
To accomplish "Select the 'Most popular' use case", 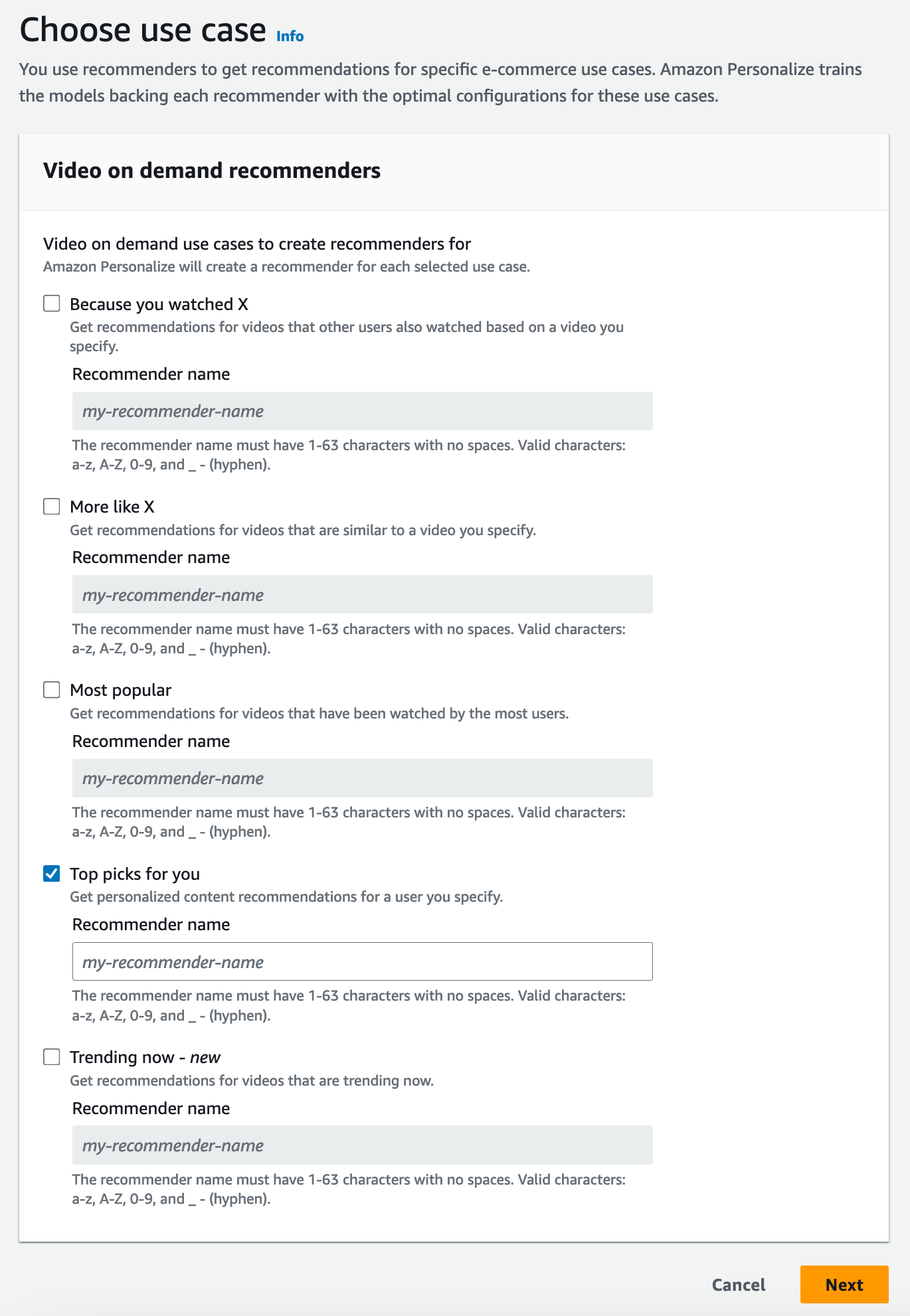I will pyautogui.click(x=52, y=690).
